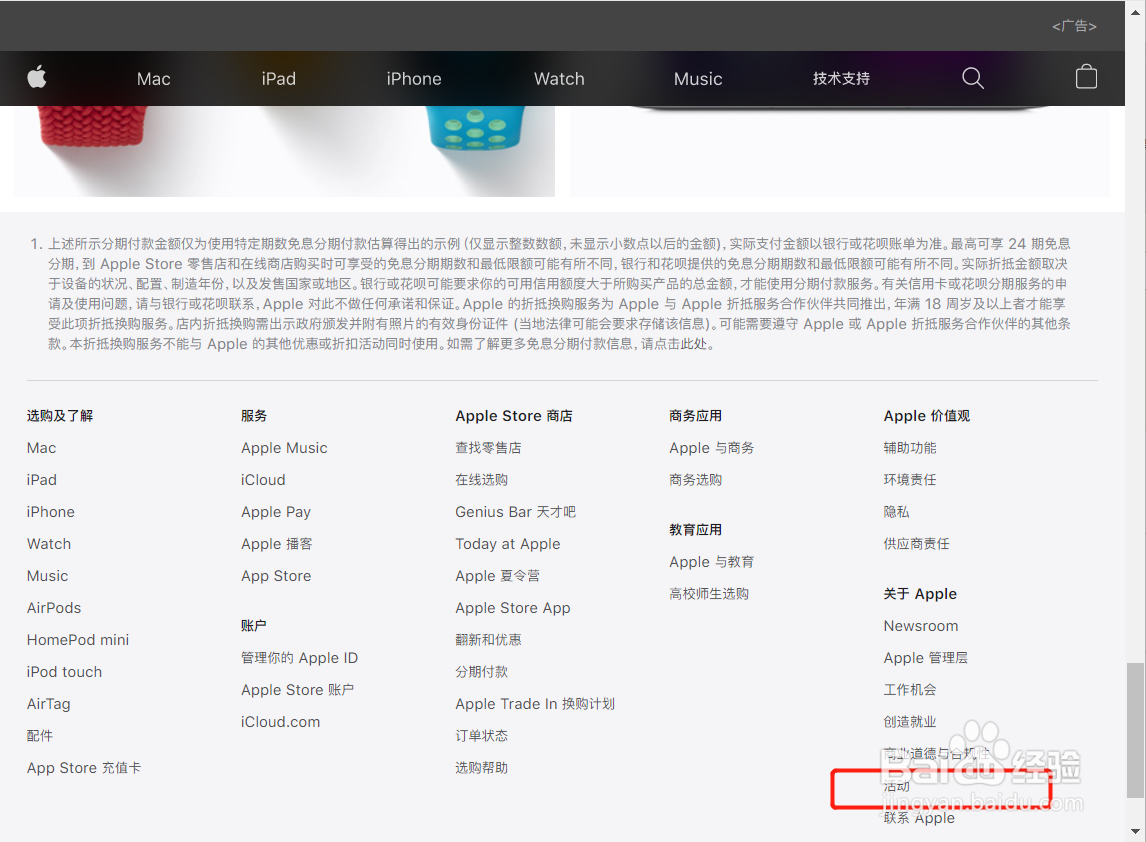Viewport: 1146px width, 842px height.
Task: Open 翻新和优惠 link
Action: click(x=488, y=640)
